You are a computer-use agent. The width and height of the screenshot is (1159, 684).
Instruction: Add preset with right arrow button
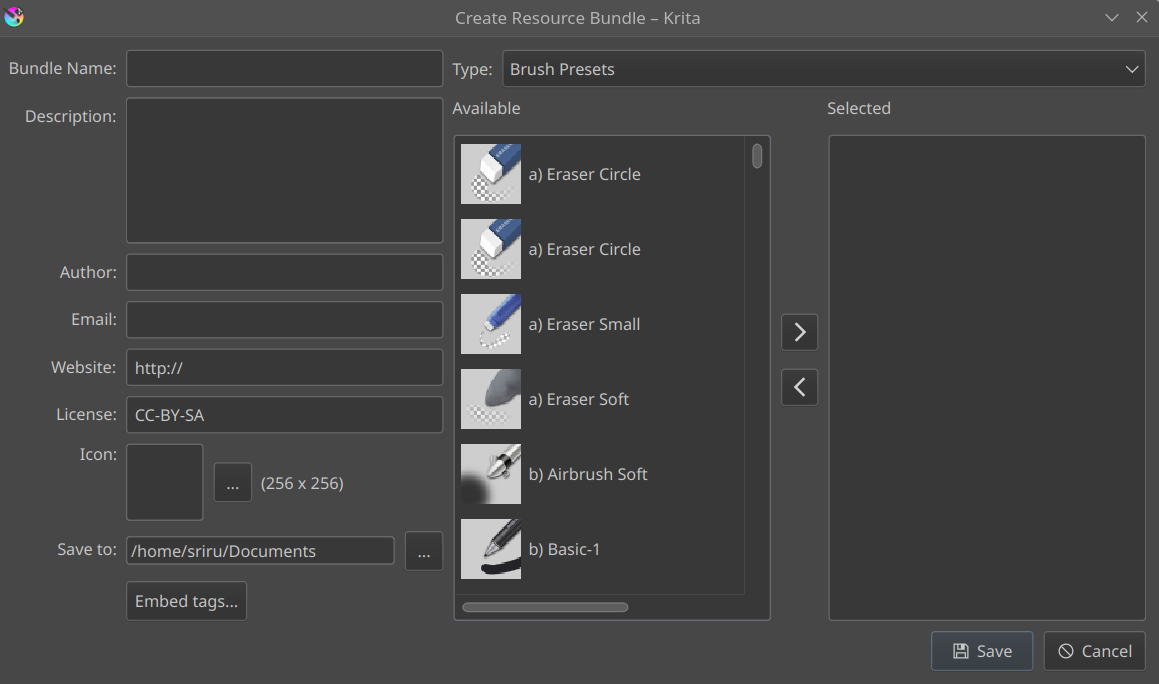click(x=799, y=332)
